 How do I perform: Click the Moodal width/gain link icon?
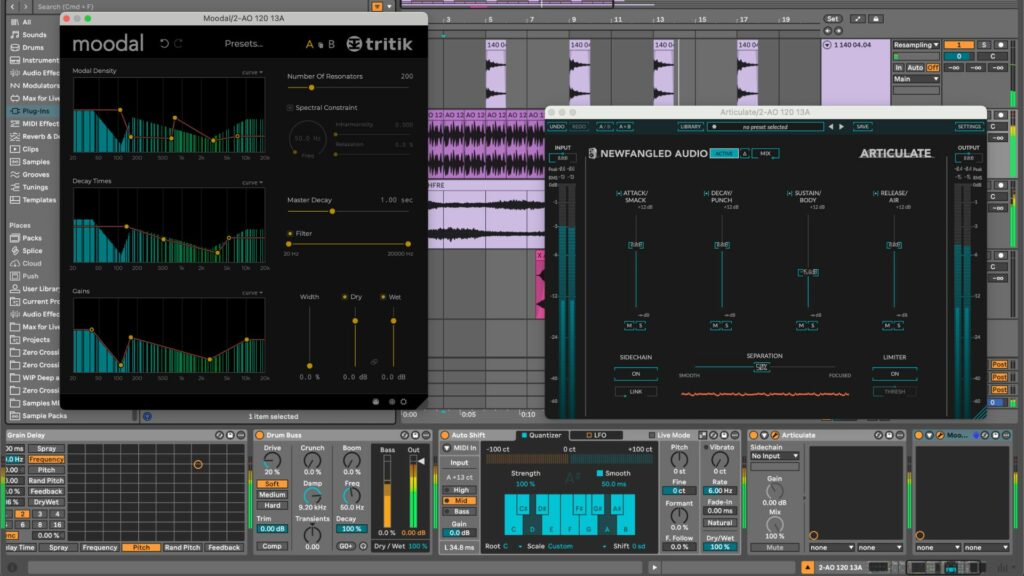click(x=374, y=362)
